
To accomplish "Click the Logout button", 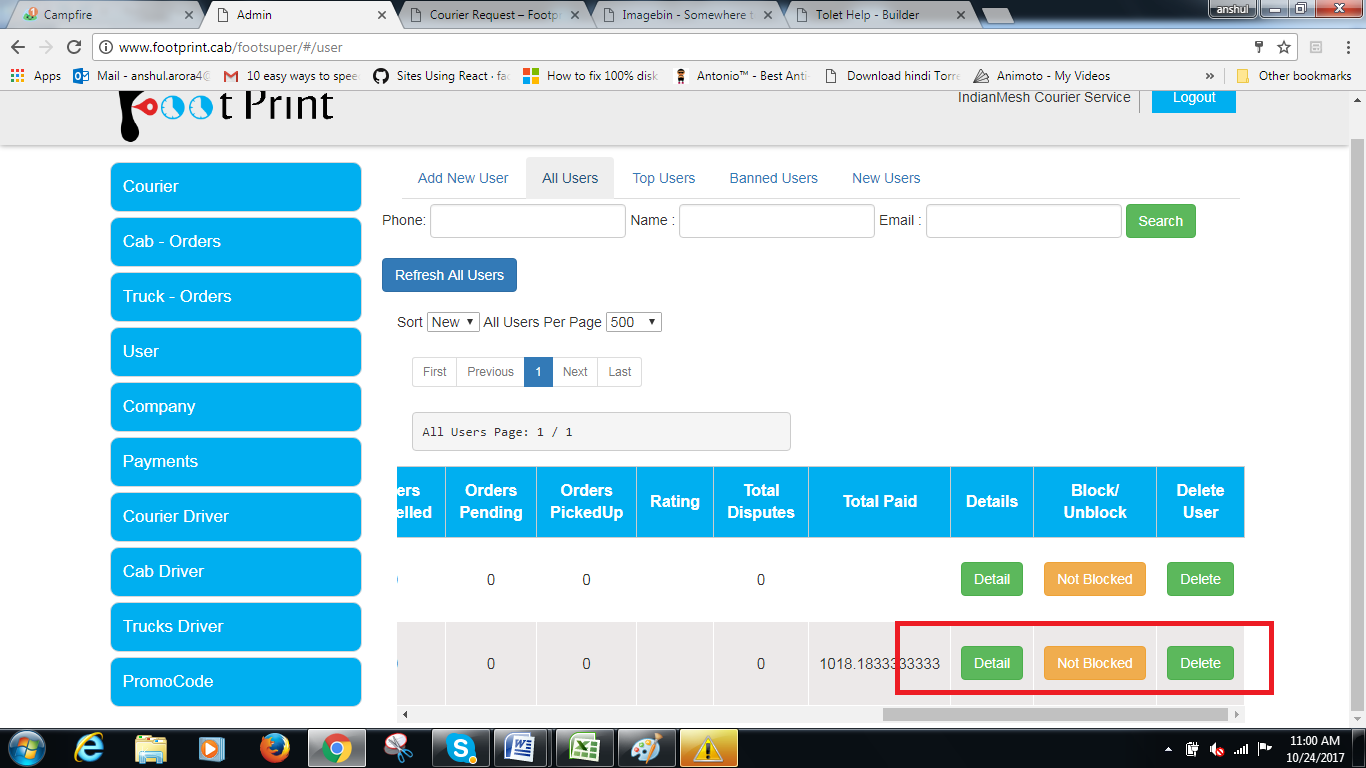I will point(1194,100).
